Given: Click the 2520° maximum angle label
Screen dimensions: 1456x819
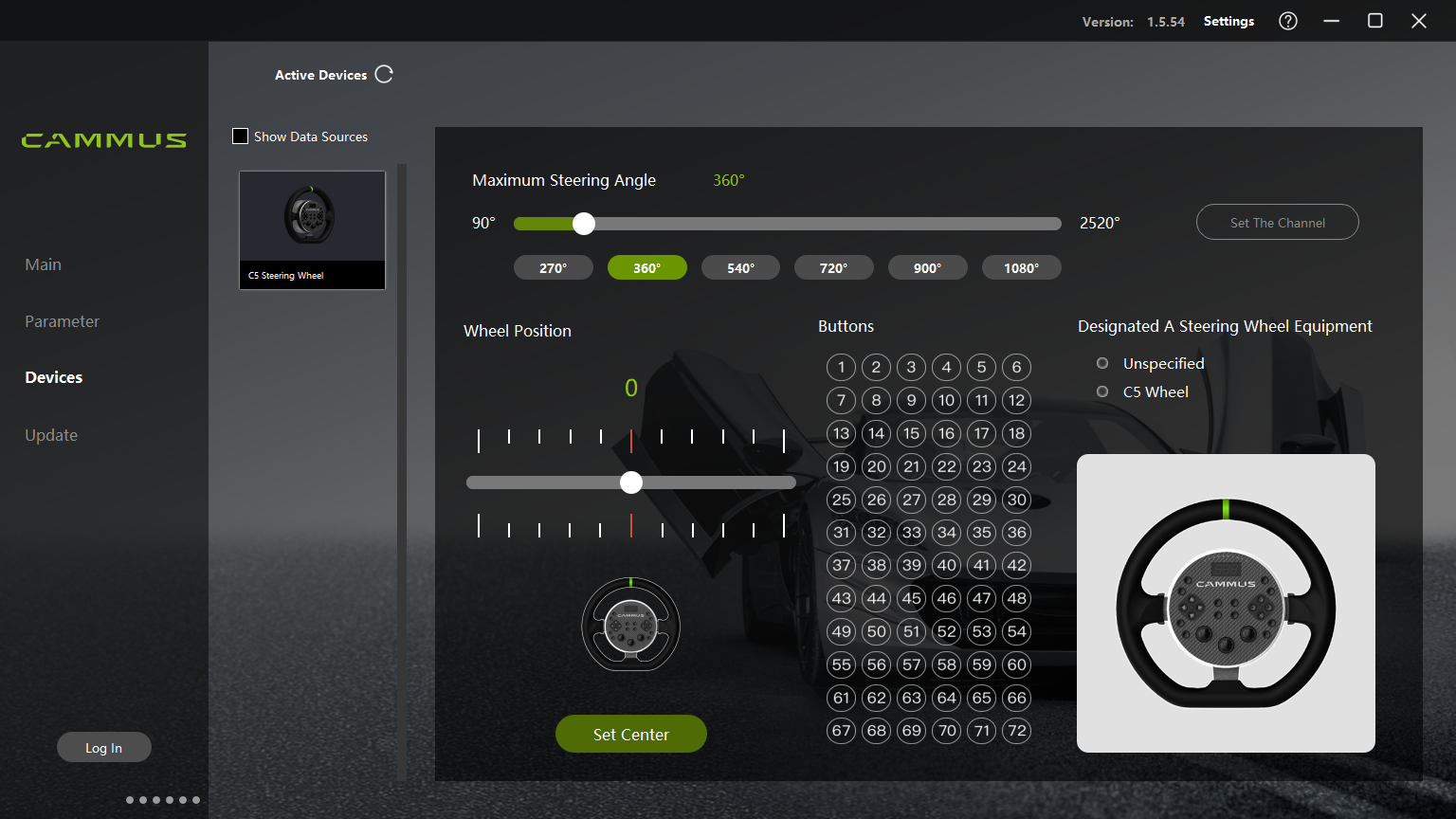Looking at the screenshot, I should (x=1100, y=223).
